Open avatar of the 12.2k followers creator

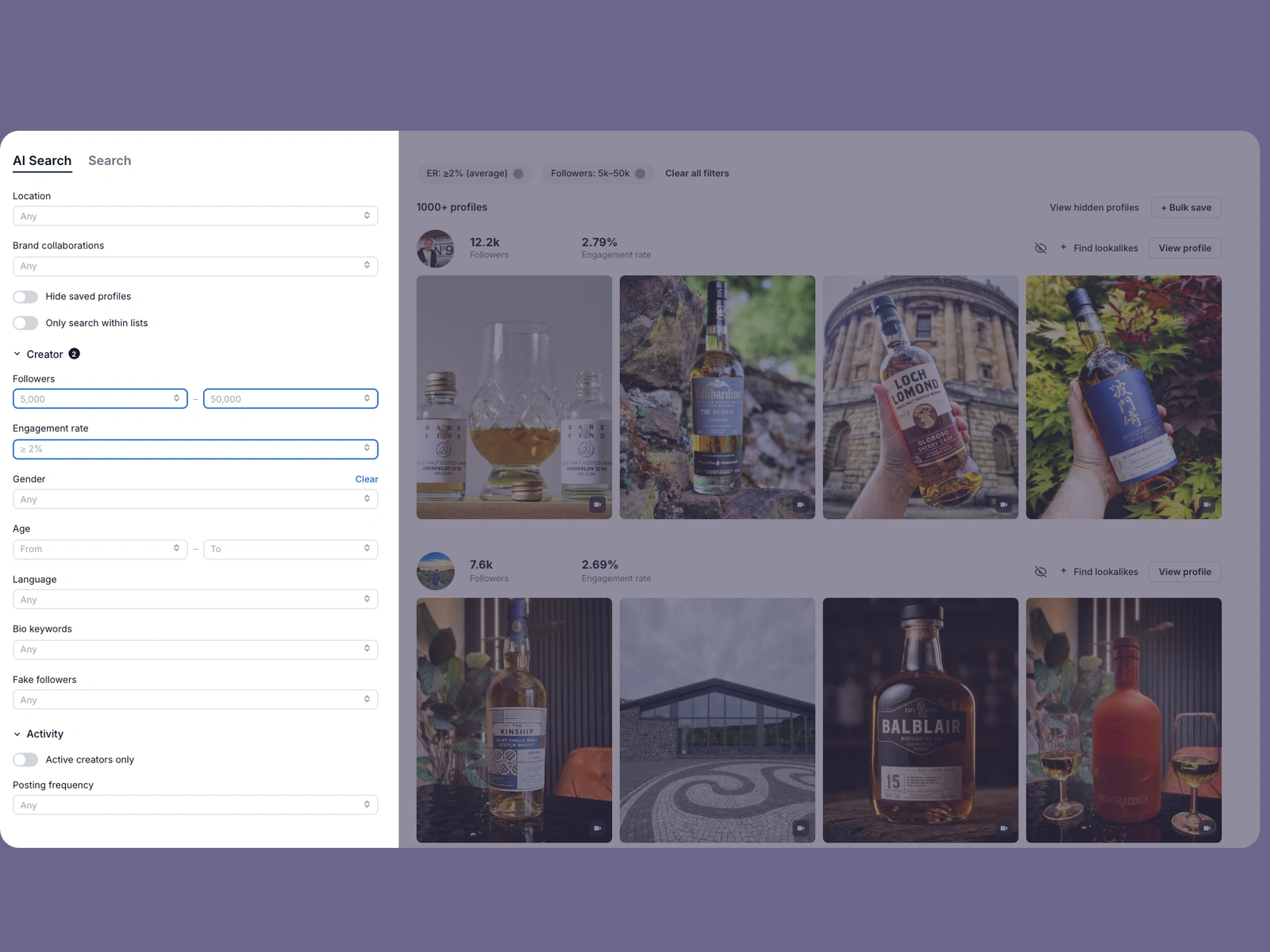tap(436, 249)
